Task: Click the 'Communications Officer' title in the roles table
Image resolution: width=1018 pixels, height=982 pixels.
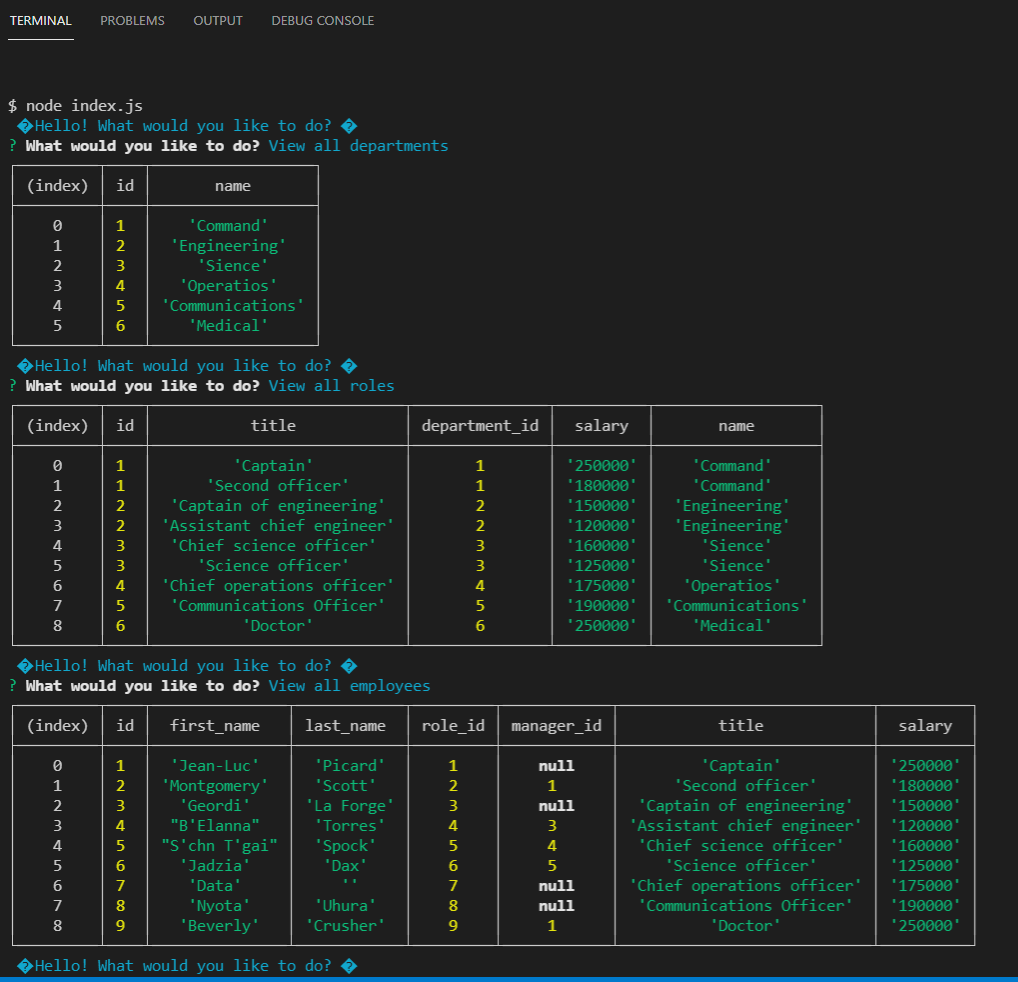Action: [x=278, y=606]
